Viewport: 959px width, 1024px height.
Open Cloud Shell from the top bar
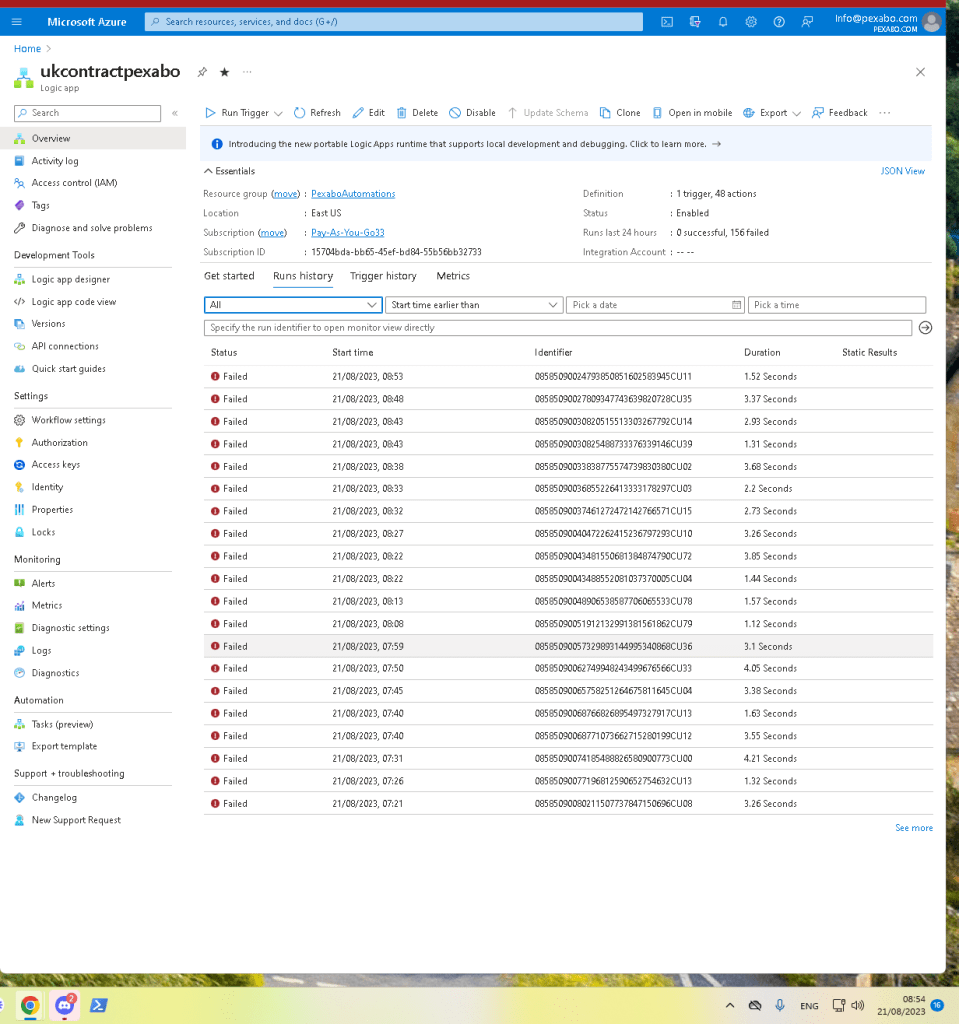pyautogui.click(x=666, y=22)
